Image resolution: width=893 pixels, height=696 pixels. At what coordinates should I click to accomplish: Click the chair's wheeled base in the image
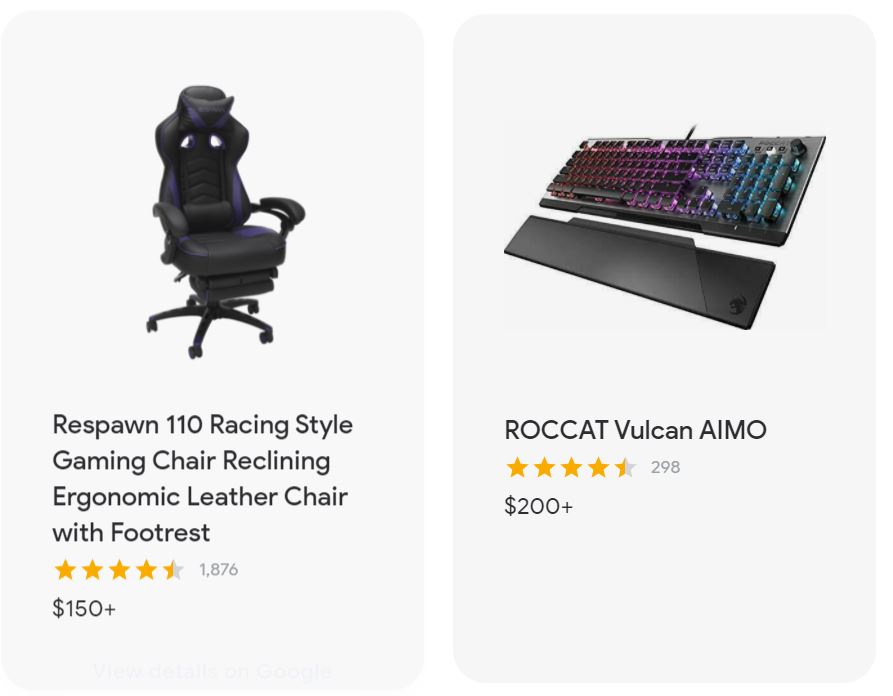210,329
